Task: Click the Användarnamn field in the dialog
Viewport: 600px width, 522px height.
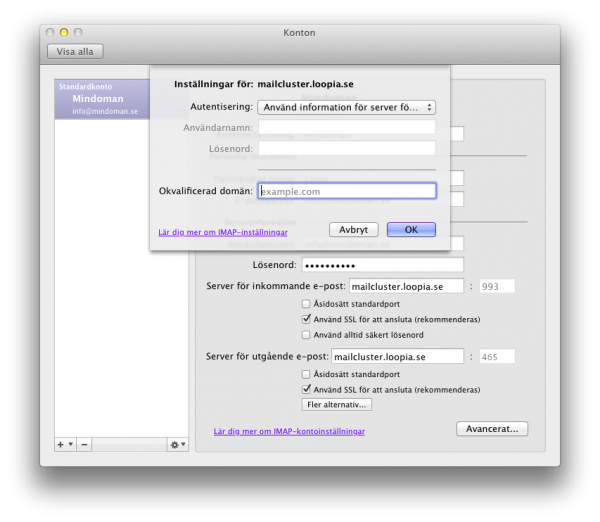Action: [x=347, y=127]
